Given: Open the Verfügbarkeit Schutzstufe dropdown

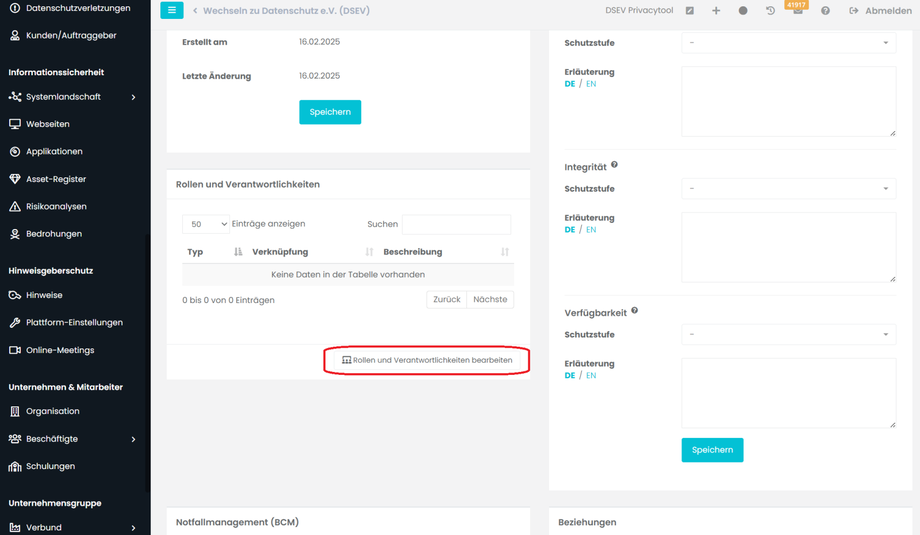Looking at the screenshot, I should 788,335.
